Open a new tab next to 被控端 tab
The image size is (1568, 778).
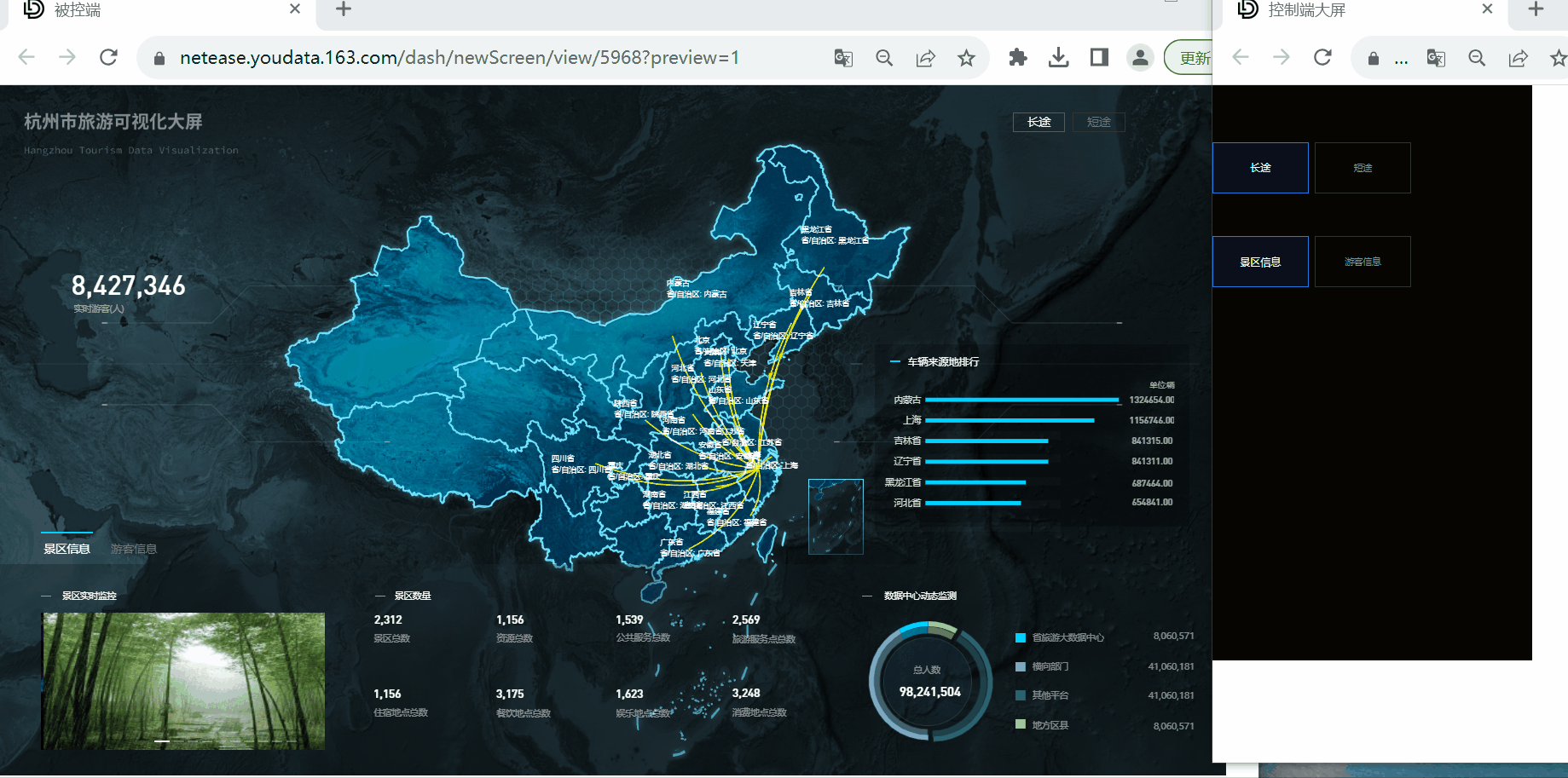344,9
